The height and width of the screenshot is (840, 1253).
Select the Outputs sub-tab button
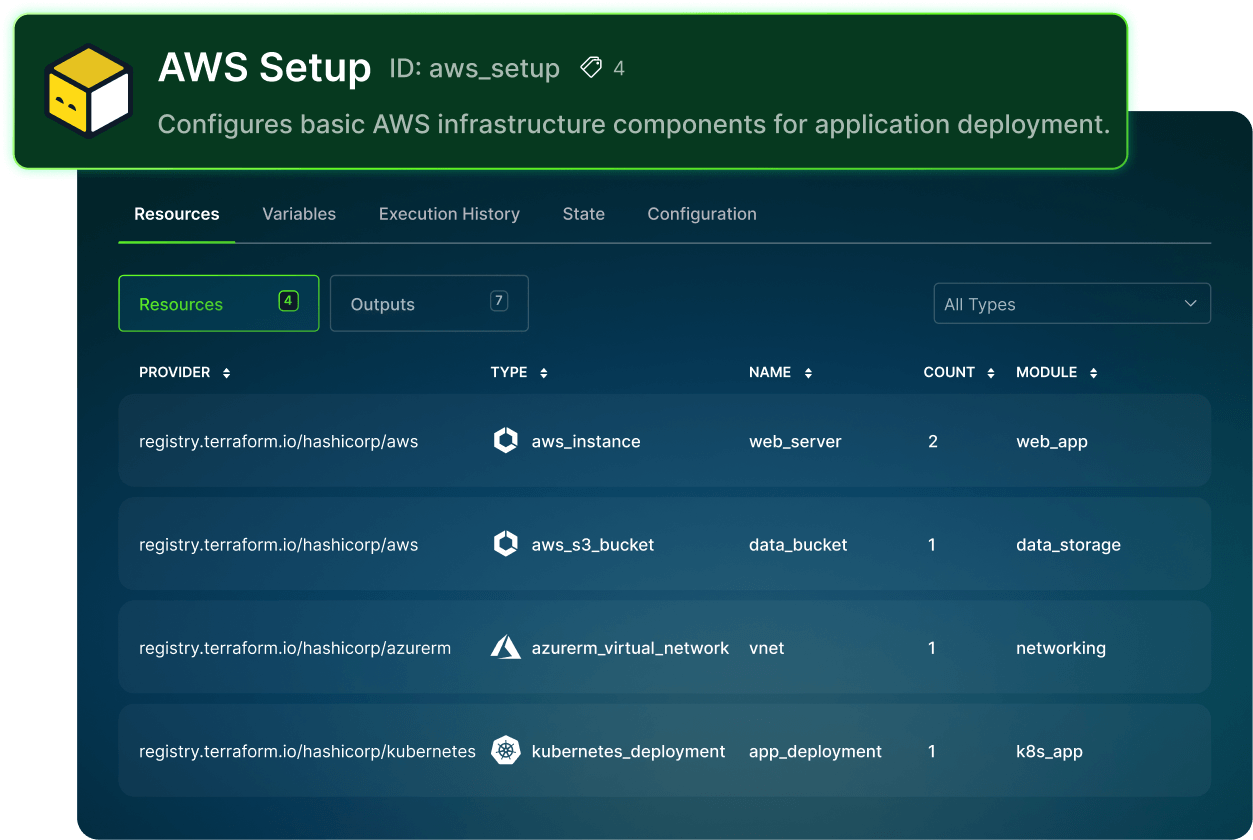[429, 304]
